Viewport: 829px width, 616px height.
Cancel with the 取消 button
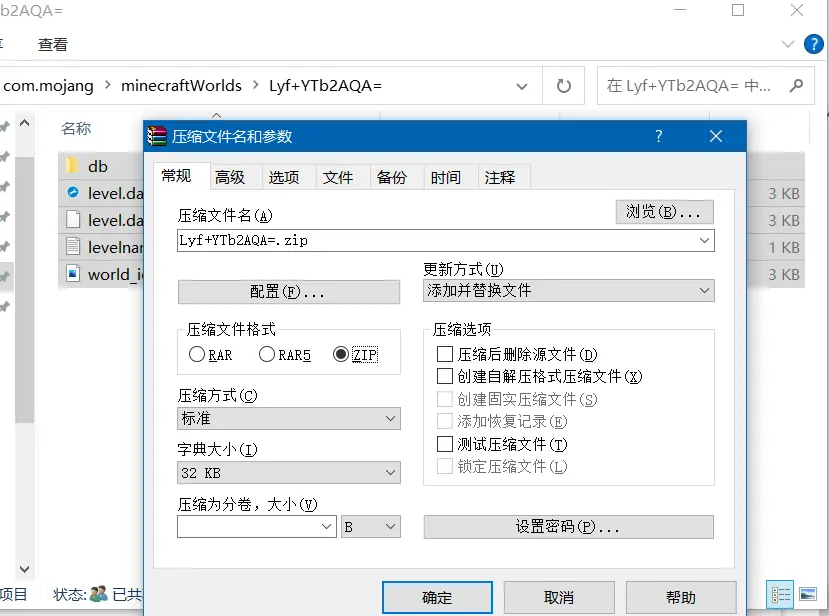tap(559, 597)
